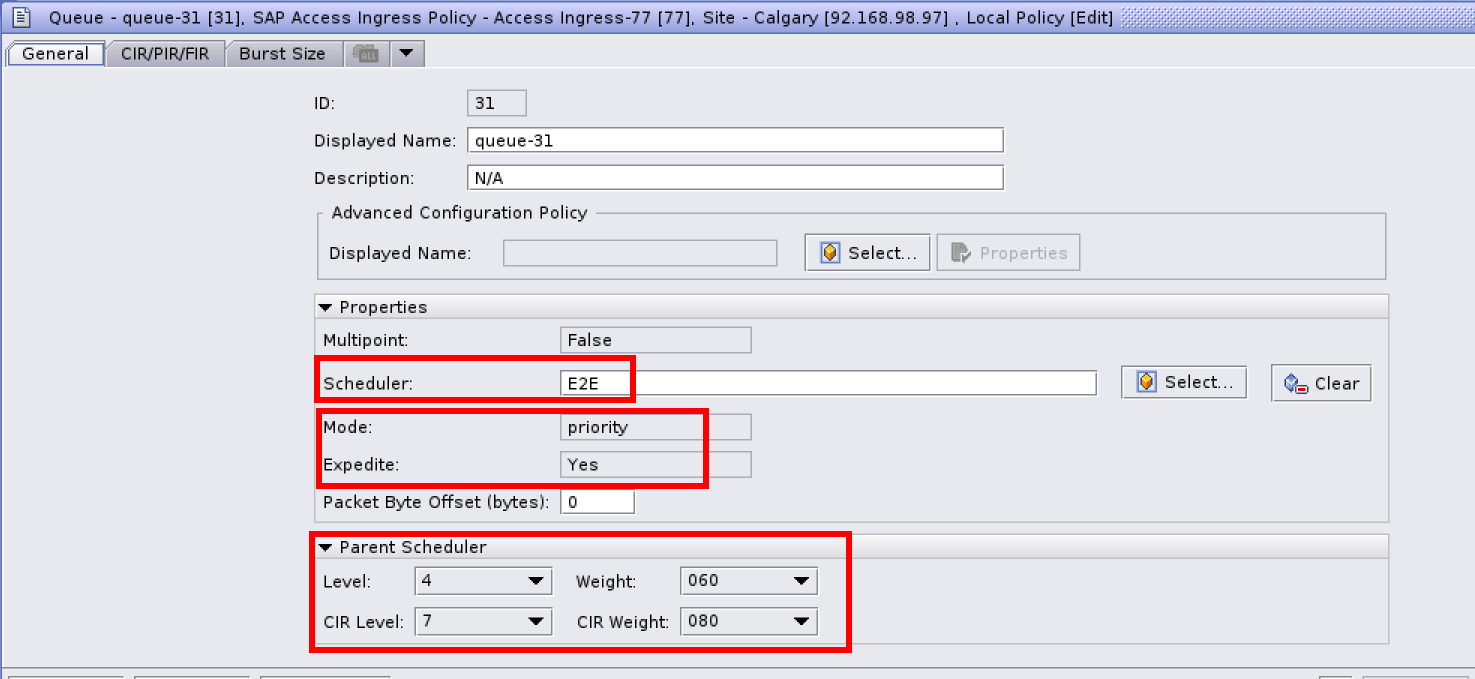The height and width of the screenshot is (679, 1475).
Task: Clear the Scheduler value with Clear button
Action: point(1321,383)
